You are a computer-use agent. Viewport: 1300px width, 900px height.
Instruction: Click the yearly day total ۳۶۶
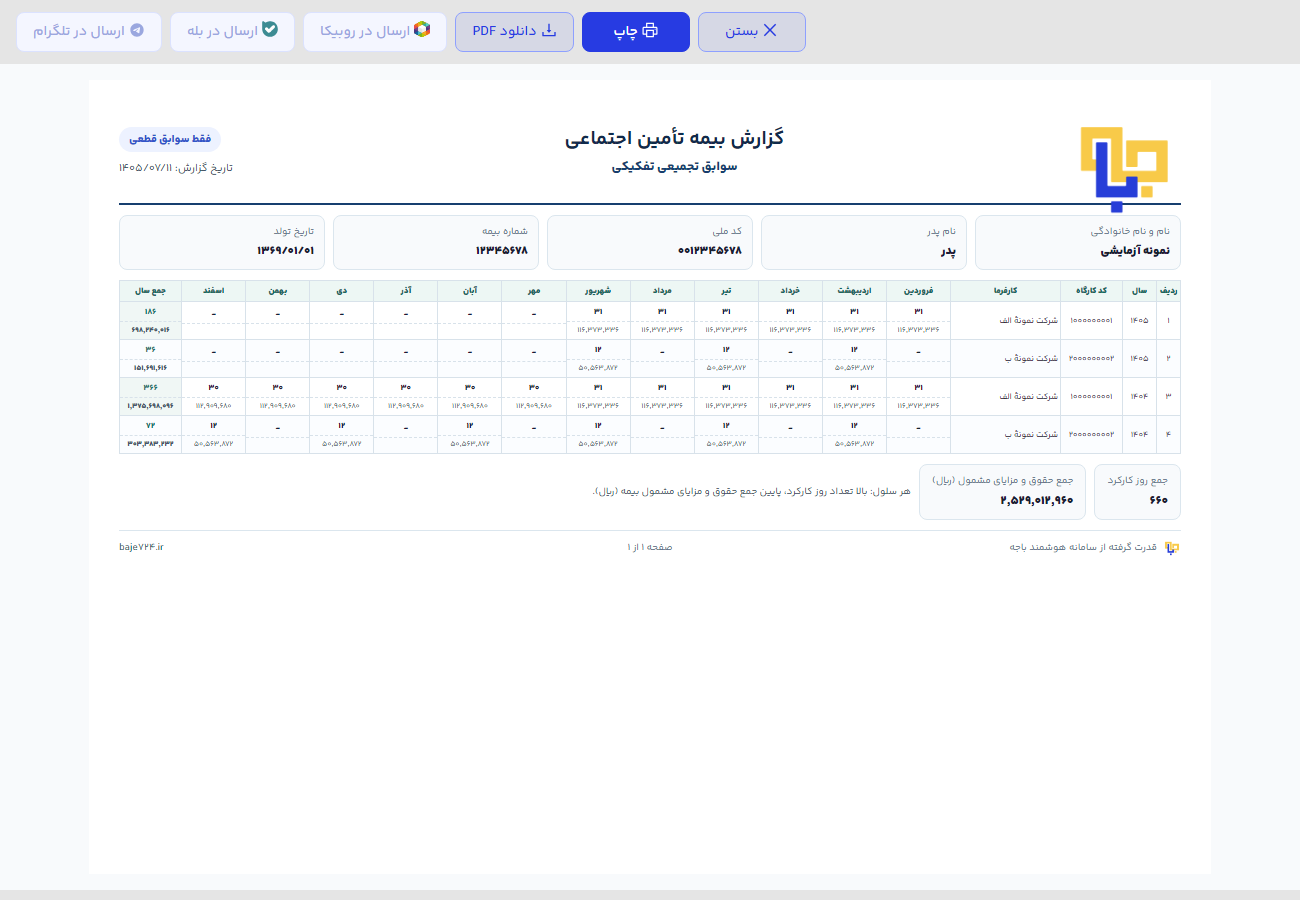[150, 387]
